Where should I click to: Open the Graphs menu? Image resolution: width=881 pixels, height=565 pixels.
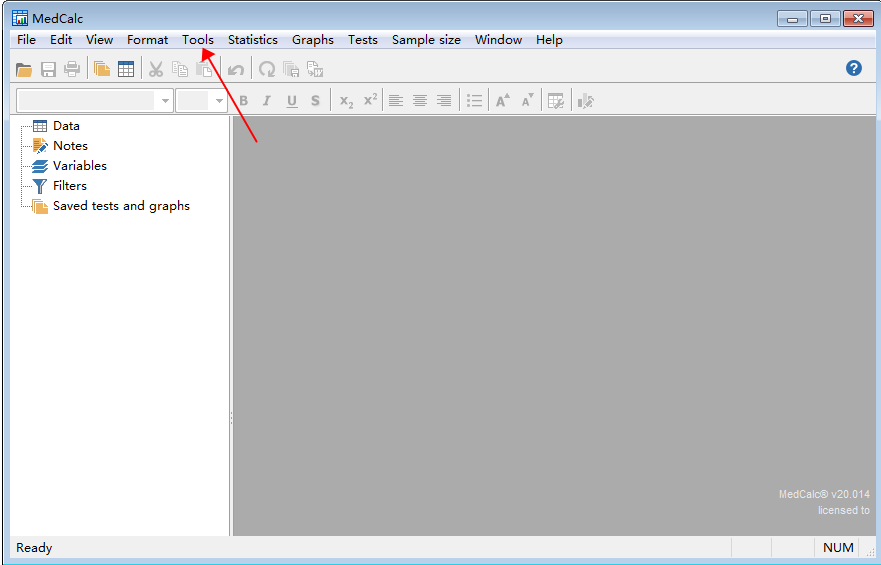click(313, 40)
